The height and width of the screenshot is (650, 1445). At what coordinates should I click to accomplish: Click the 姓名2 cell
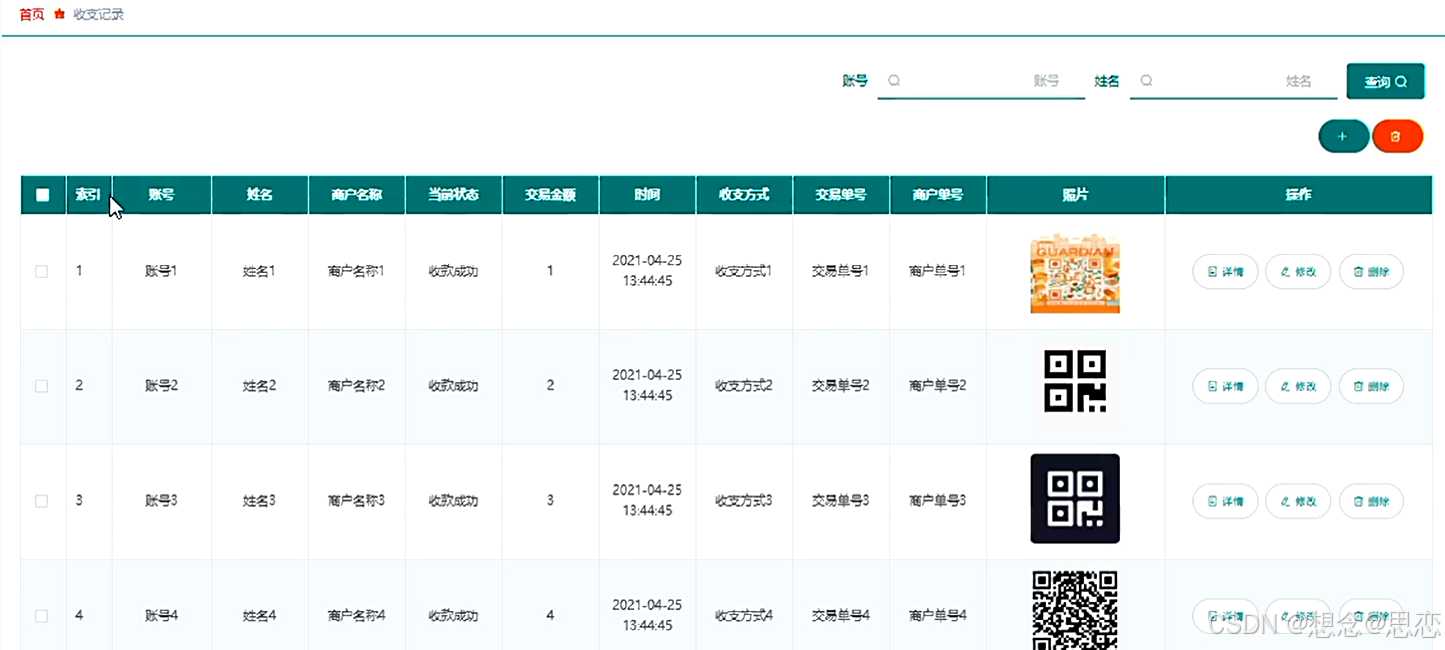[259, 386]
